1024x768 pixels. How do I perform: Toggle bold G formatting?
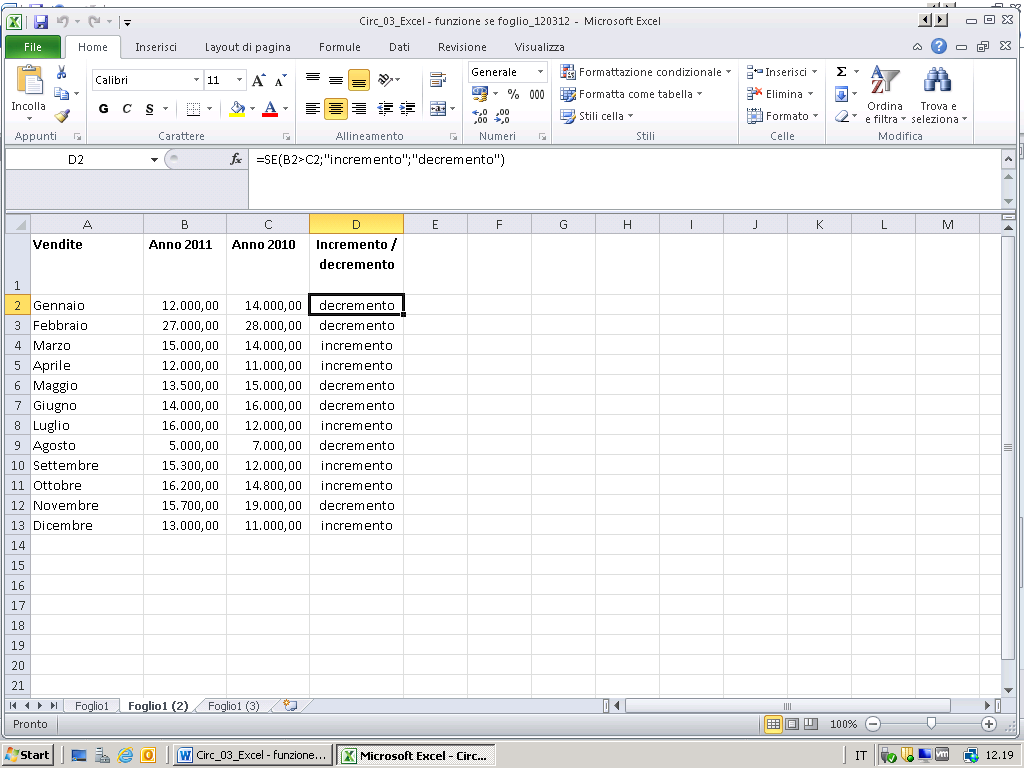click(103, 109)
